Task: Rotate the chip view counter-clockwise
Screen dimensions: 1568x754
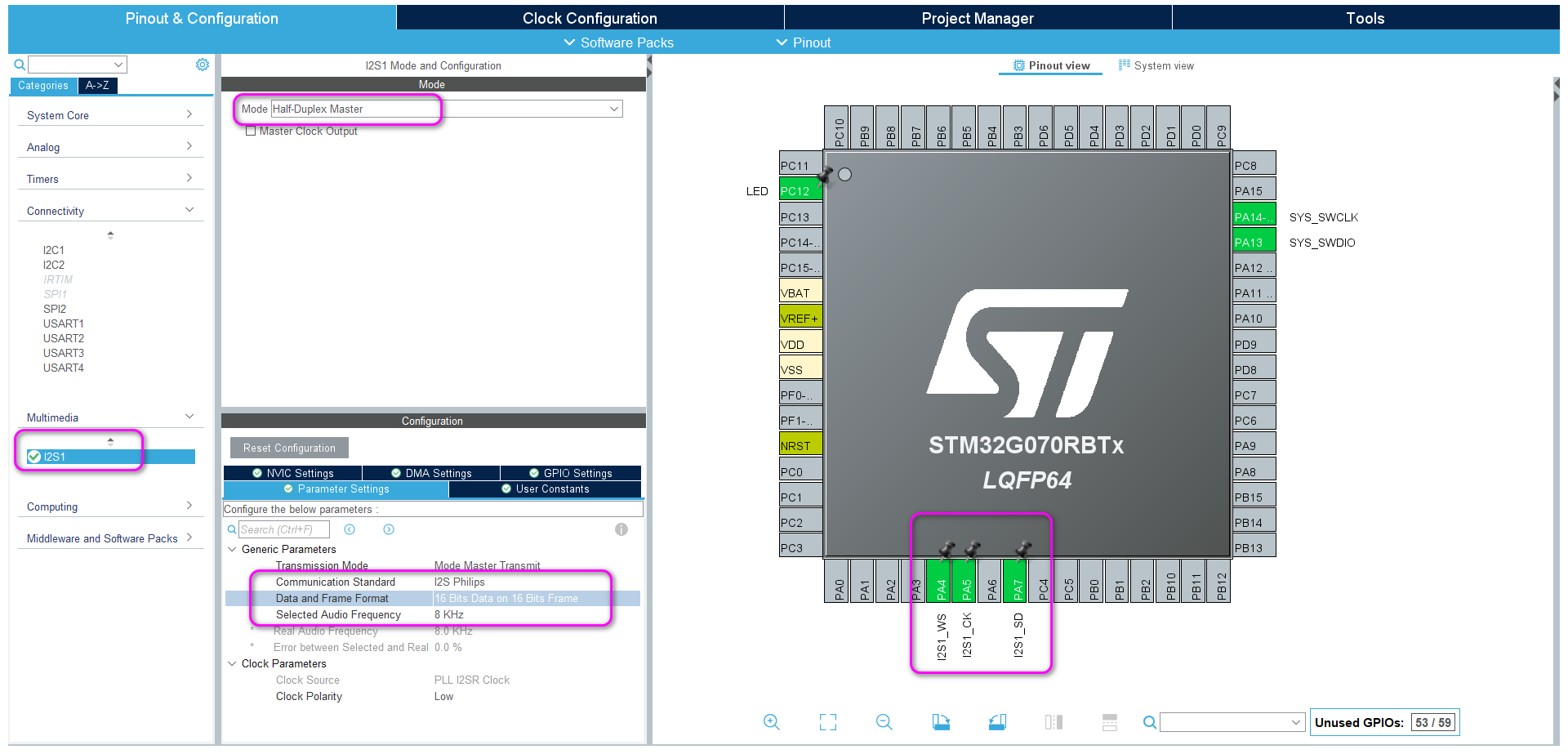Action: tap(997, 722)
